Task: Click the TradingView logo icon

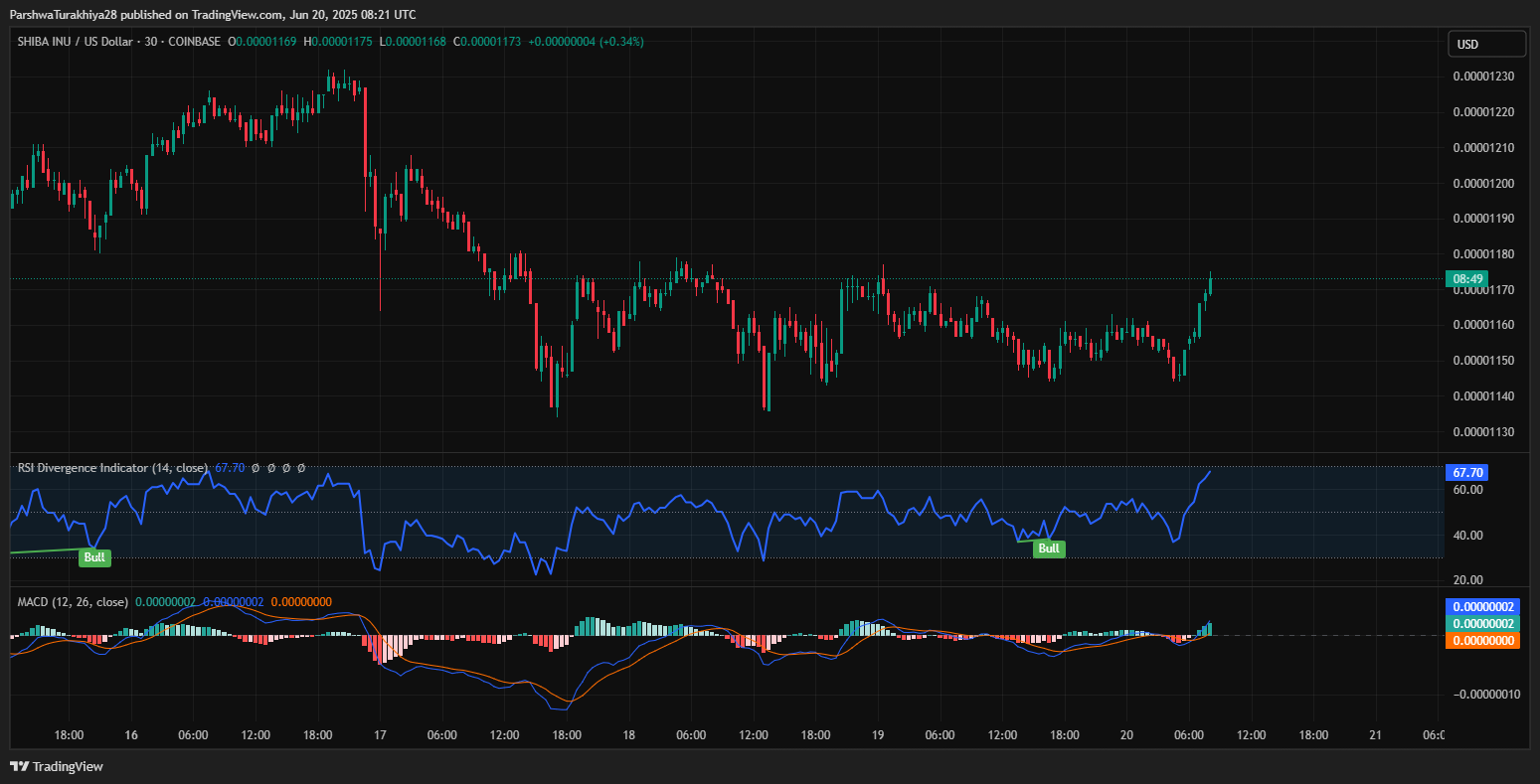Action: pos(19,766)
